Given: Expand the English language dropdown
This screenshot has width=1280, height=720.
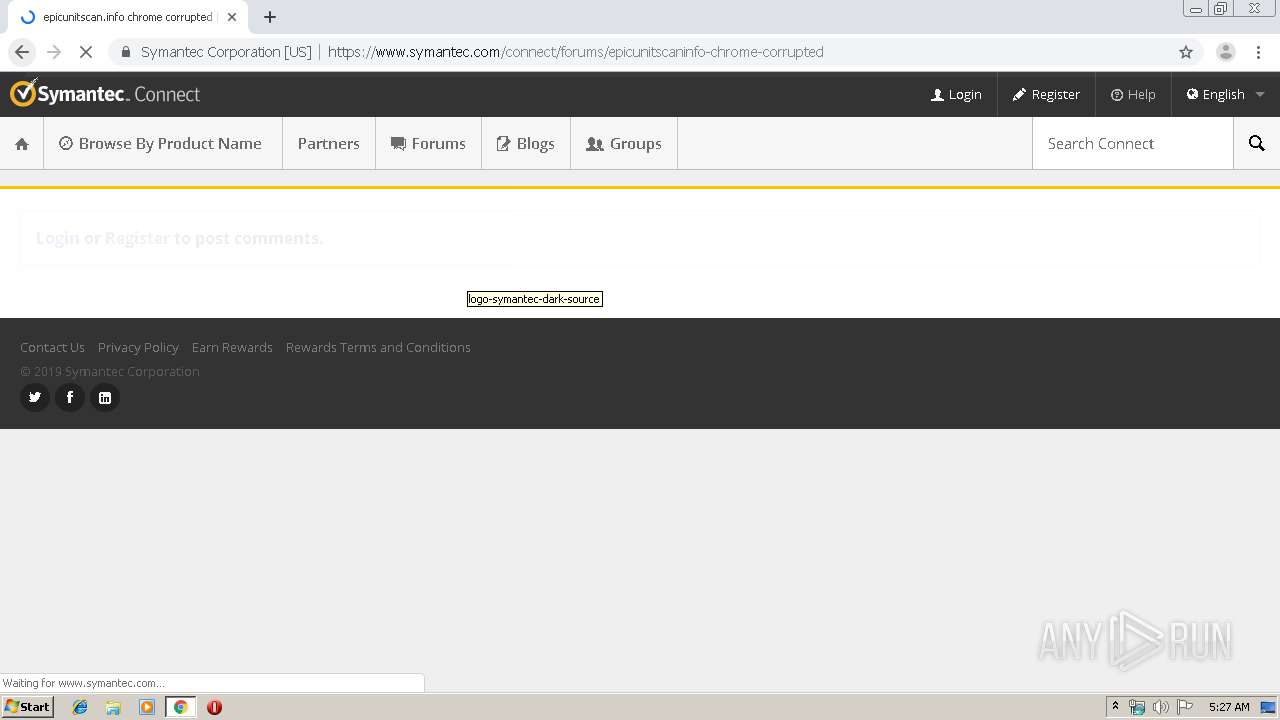Looking at the screenshot, I should [x=1225, y=94].
